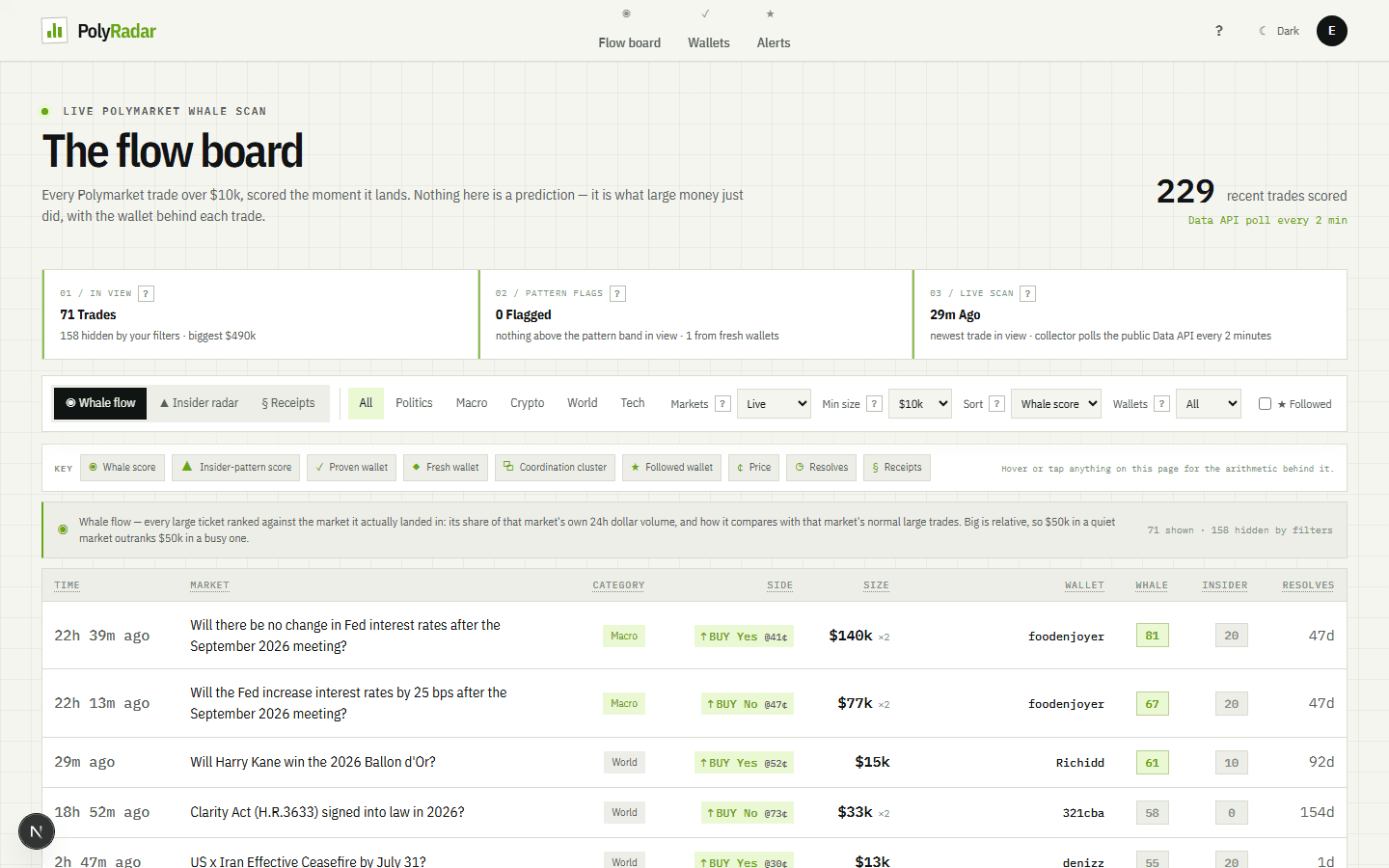Click help icon beside Wallets filter
Viewport: 1389px width, 868px height.
(x=1162, y=404)
